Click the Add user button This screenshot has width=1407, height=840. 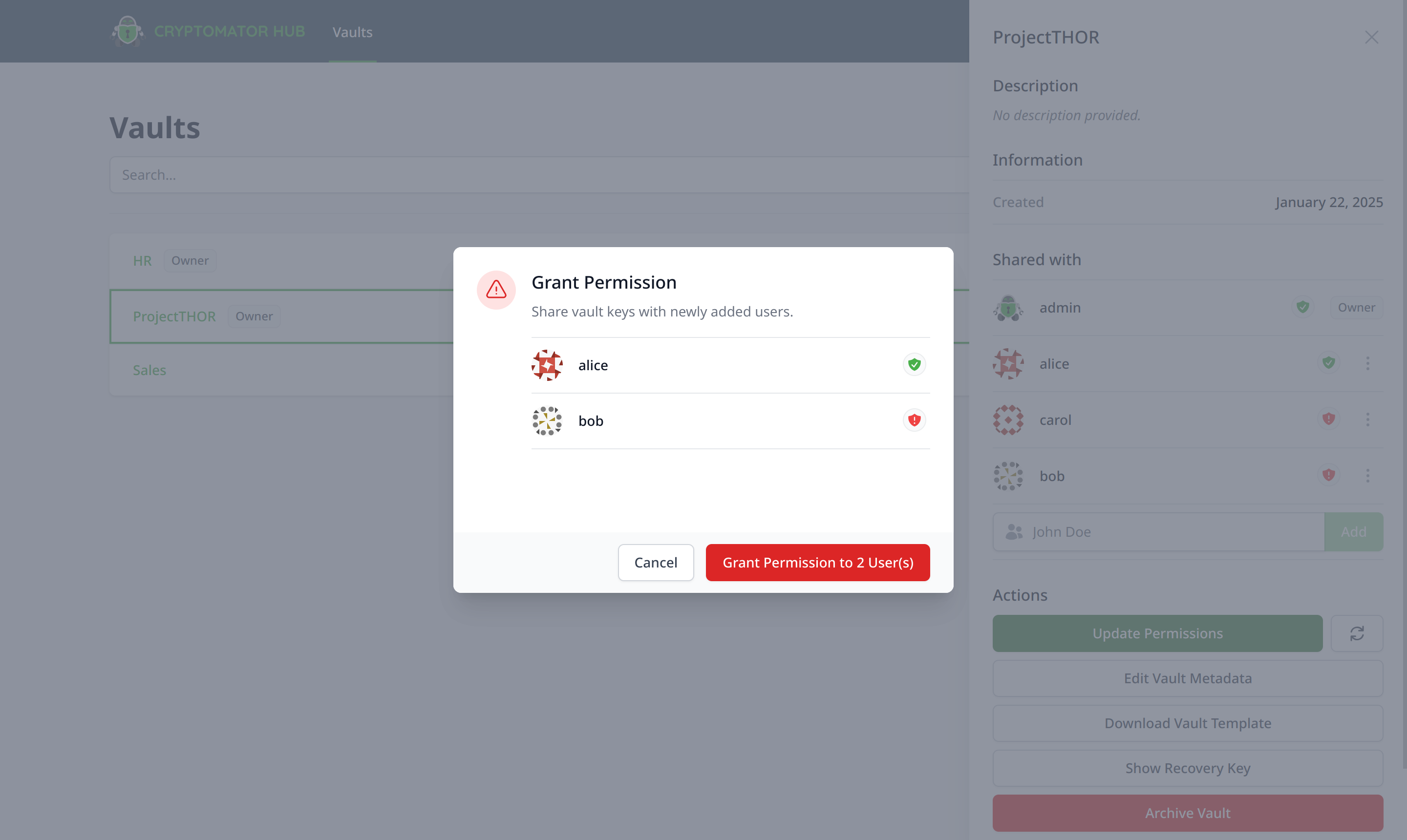pos(1353,532)
